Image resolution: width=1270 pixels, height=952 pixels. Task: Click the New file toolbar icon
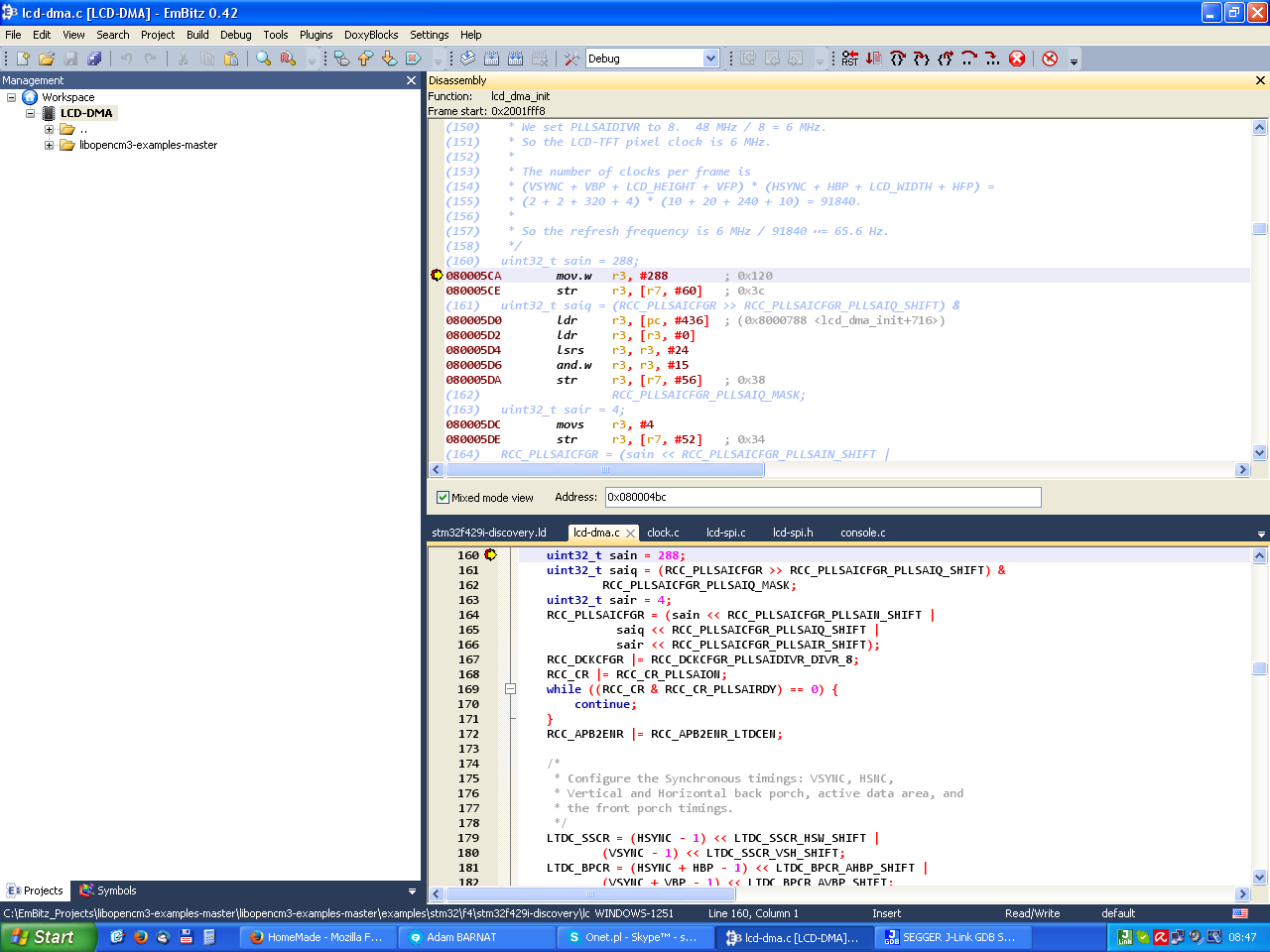[x=23, y=59]
